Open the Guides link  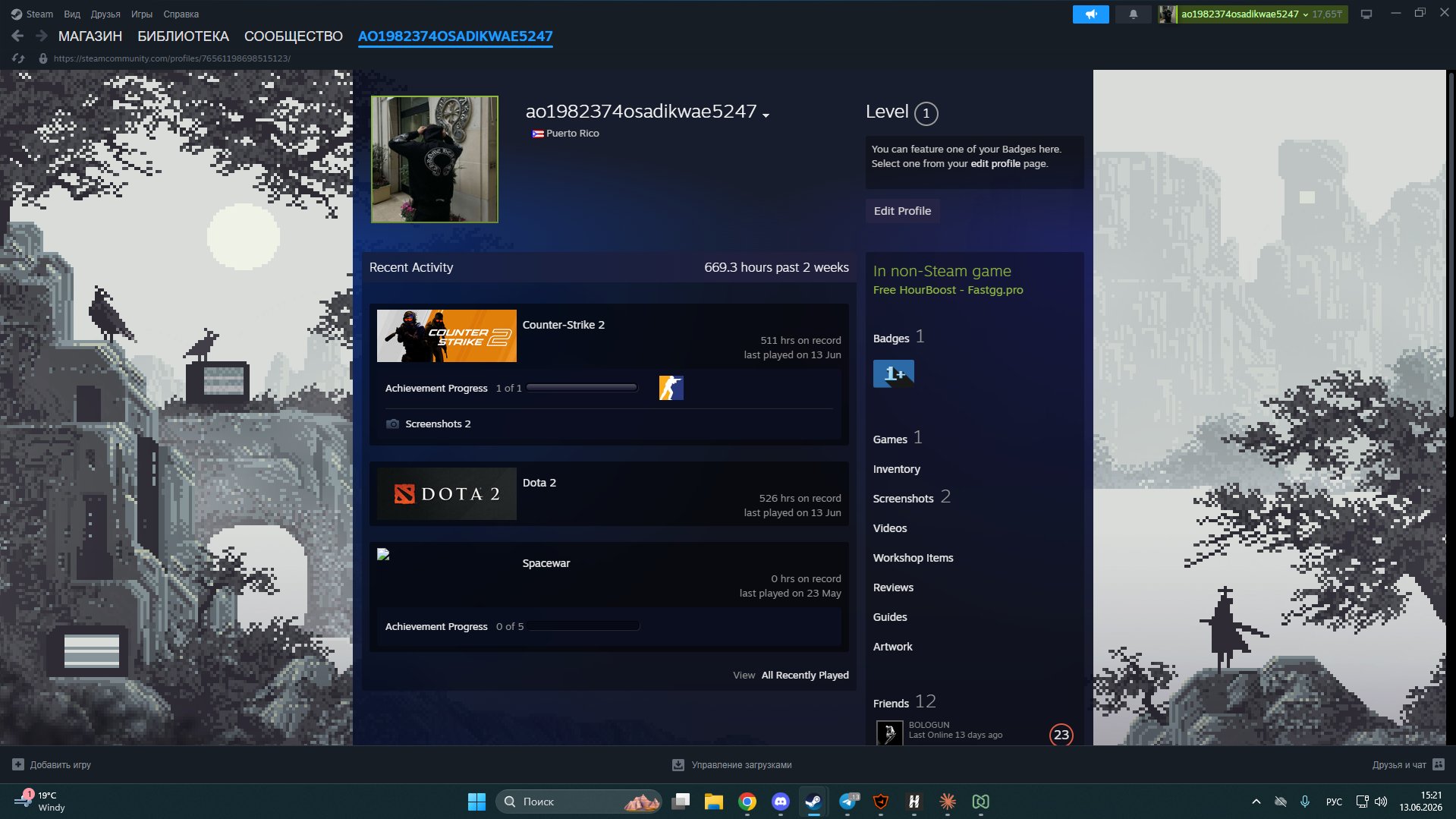pyautogui.click(x=890, y=617)
